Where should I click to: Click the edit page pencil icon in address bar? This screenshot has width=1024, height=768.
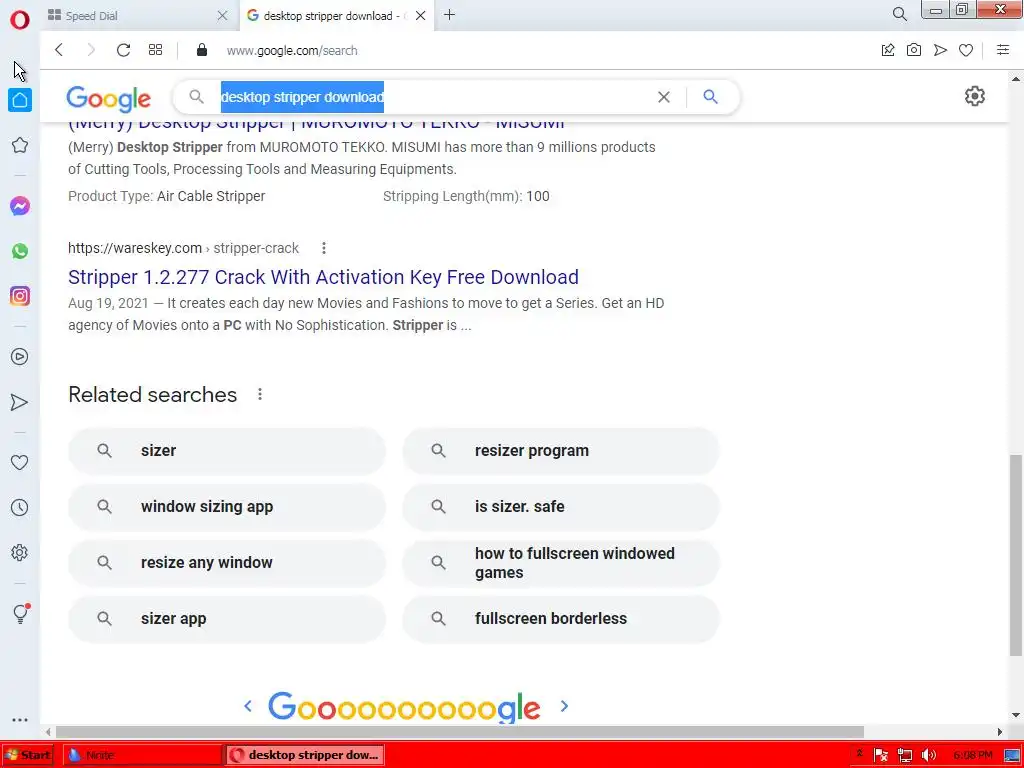click(888, 50)
